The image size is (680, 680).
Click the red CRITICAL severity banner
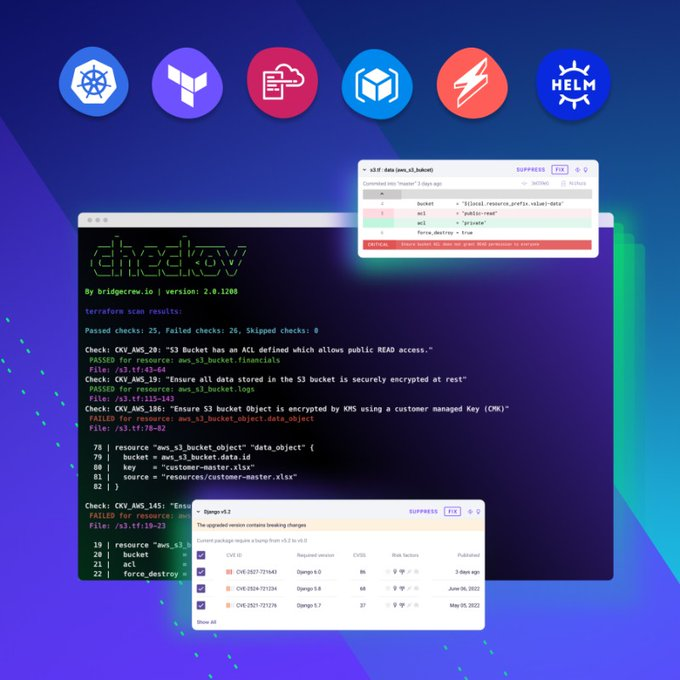point(477,245)
